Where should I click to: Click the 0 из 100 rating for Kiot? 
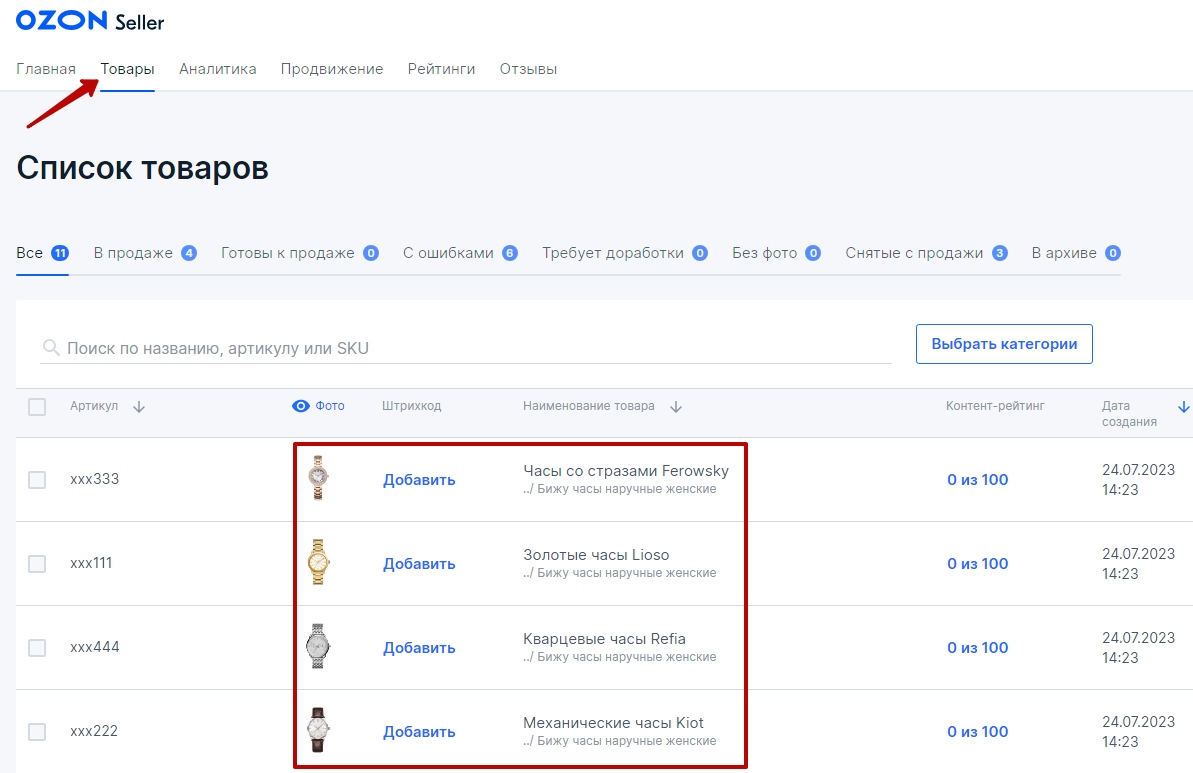pos(978,731)
